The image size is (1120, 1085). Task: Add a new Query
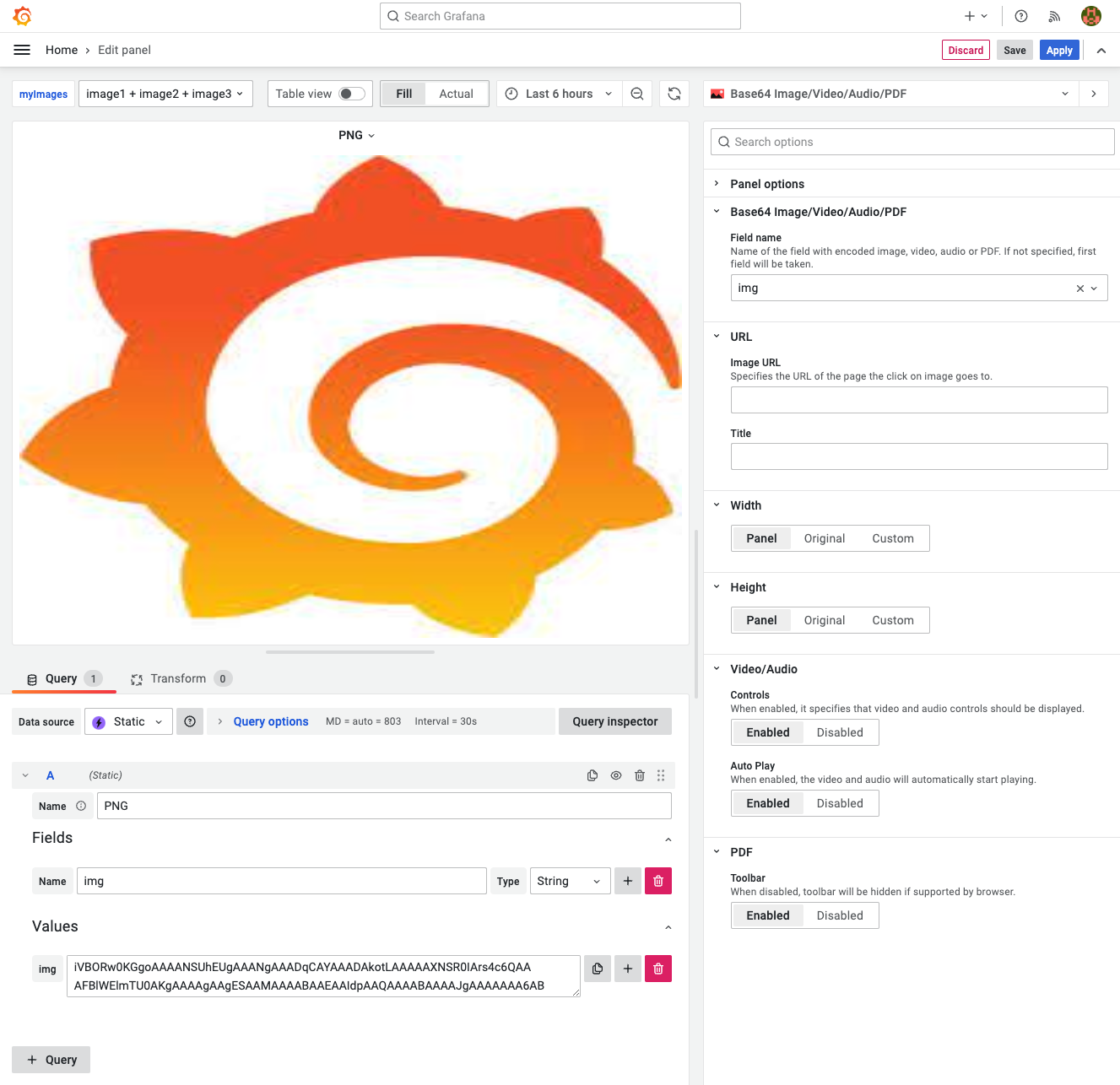[51, 1060]
